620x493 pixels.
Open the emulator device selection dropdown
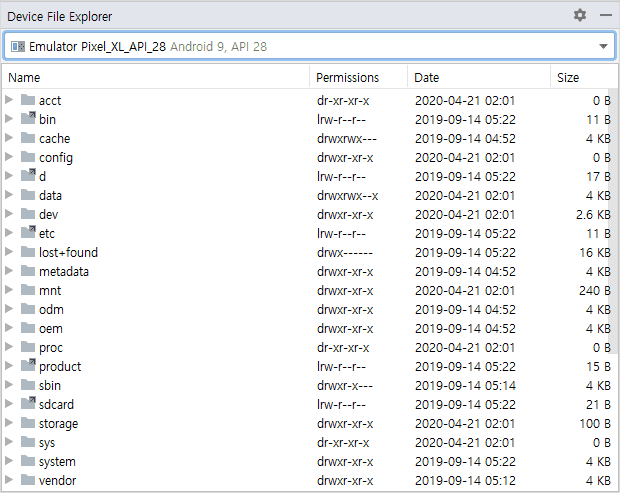[x=603, y=46]
